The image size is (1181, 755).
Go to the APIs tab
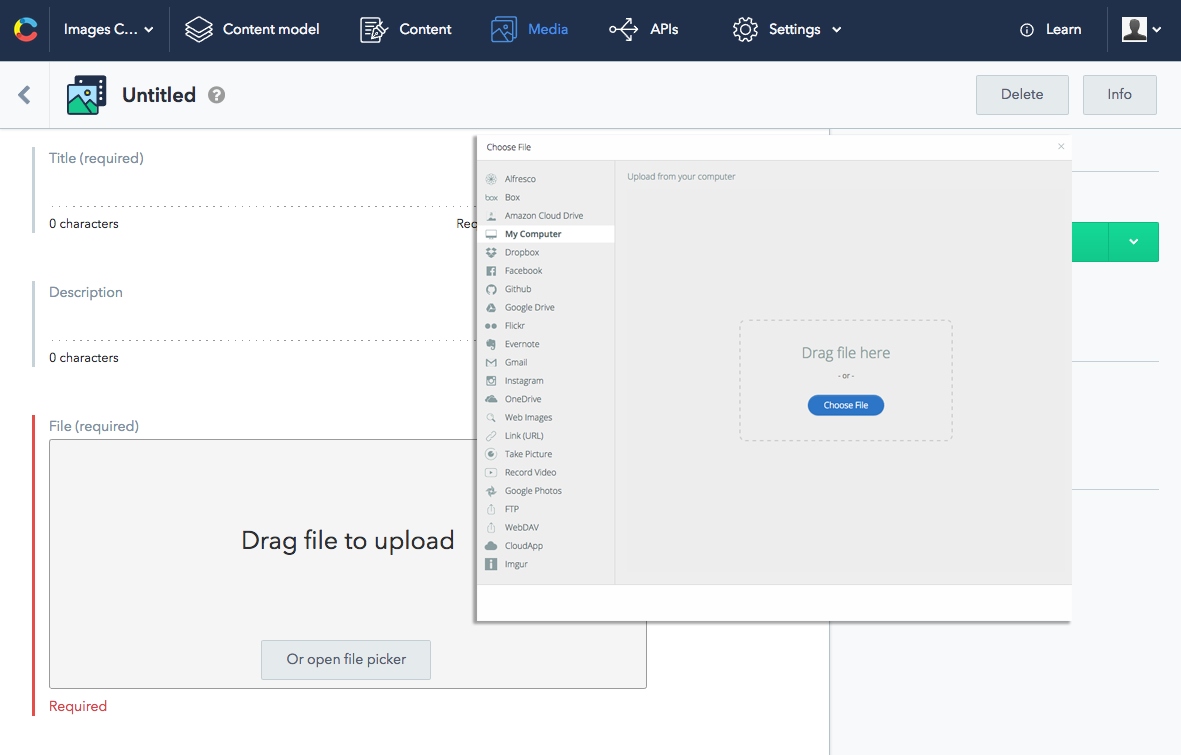pyautogui.click(x=644, y=29)
